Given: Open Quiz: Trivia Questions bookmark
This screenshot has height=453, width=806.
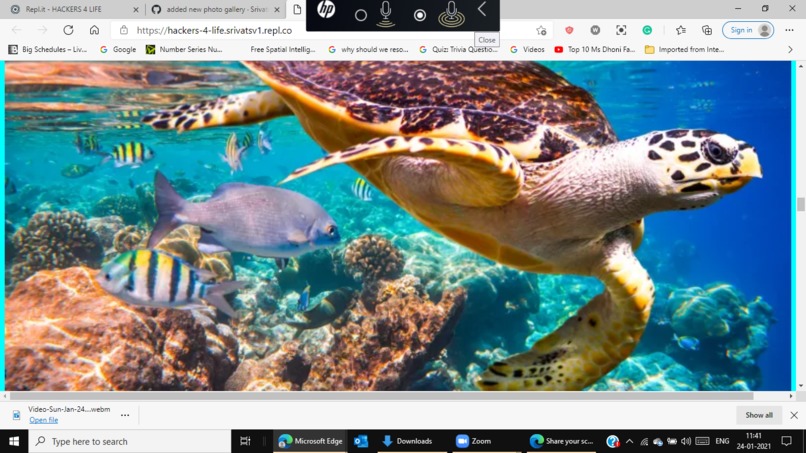Looking at the screenshot, I should click(459, 49).
